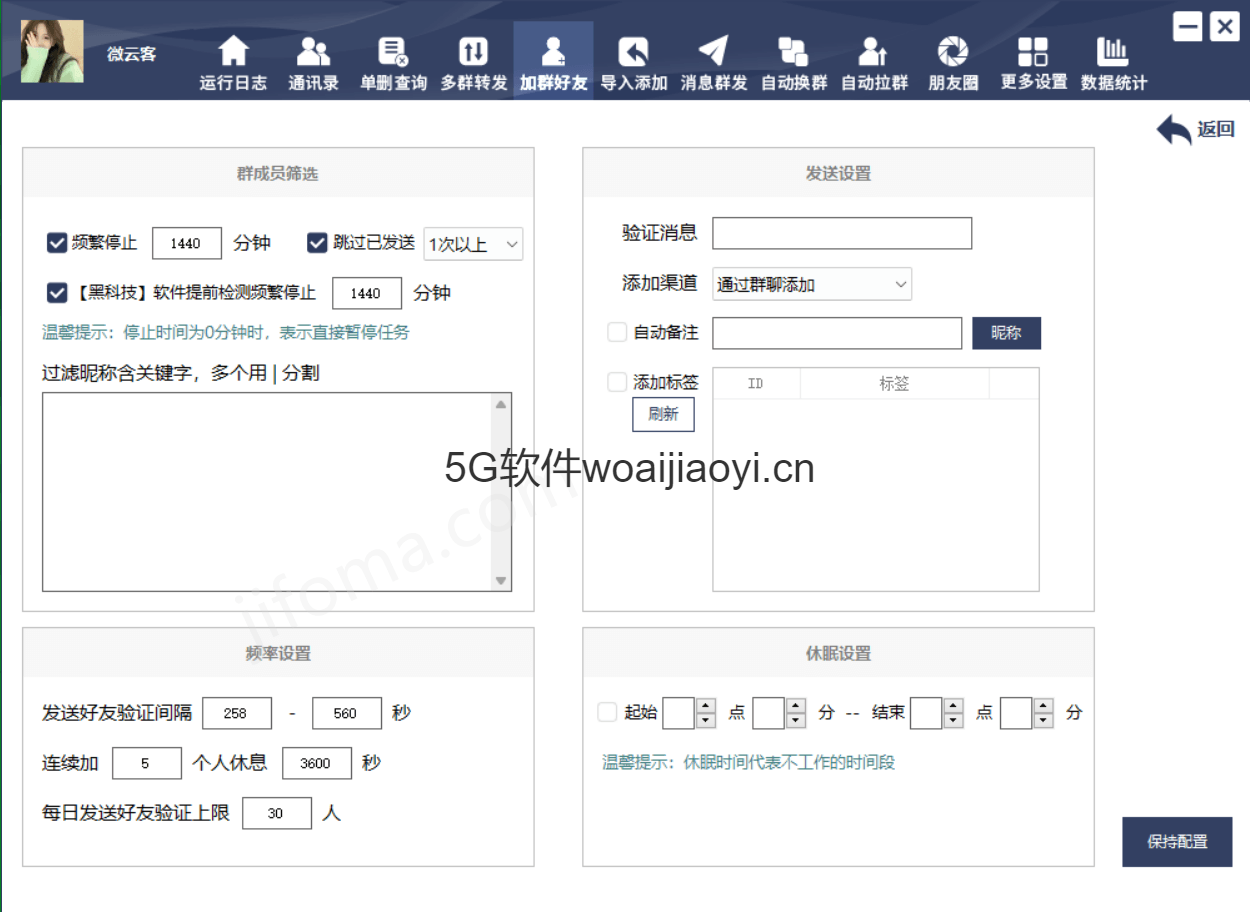Click the 起始 hour spinner arrows
This screenshot has height=912, width=1250.
click(706, 713)
